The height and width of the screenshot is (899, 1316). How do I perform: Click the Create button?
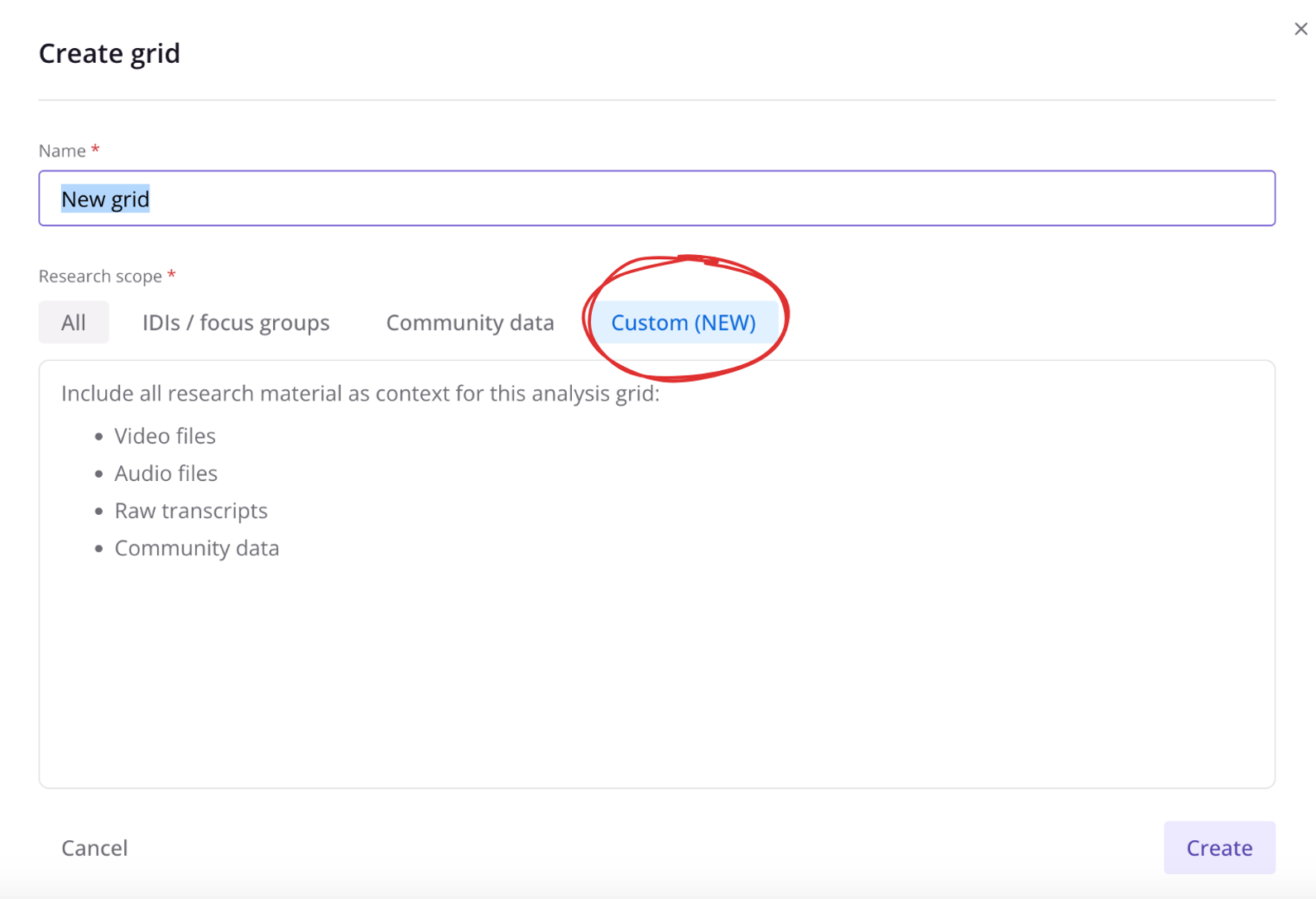(x=1219, y=848)
